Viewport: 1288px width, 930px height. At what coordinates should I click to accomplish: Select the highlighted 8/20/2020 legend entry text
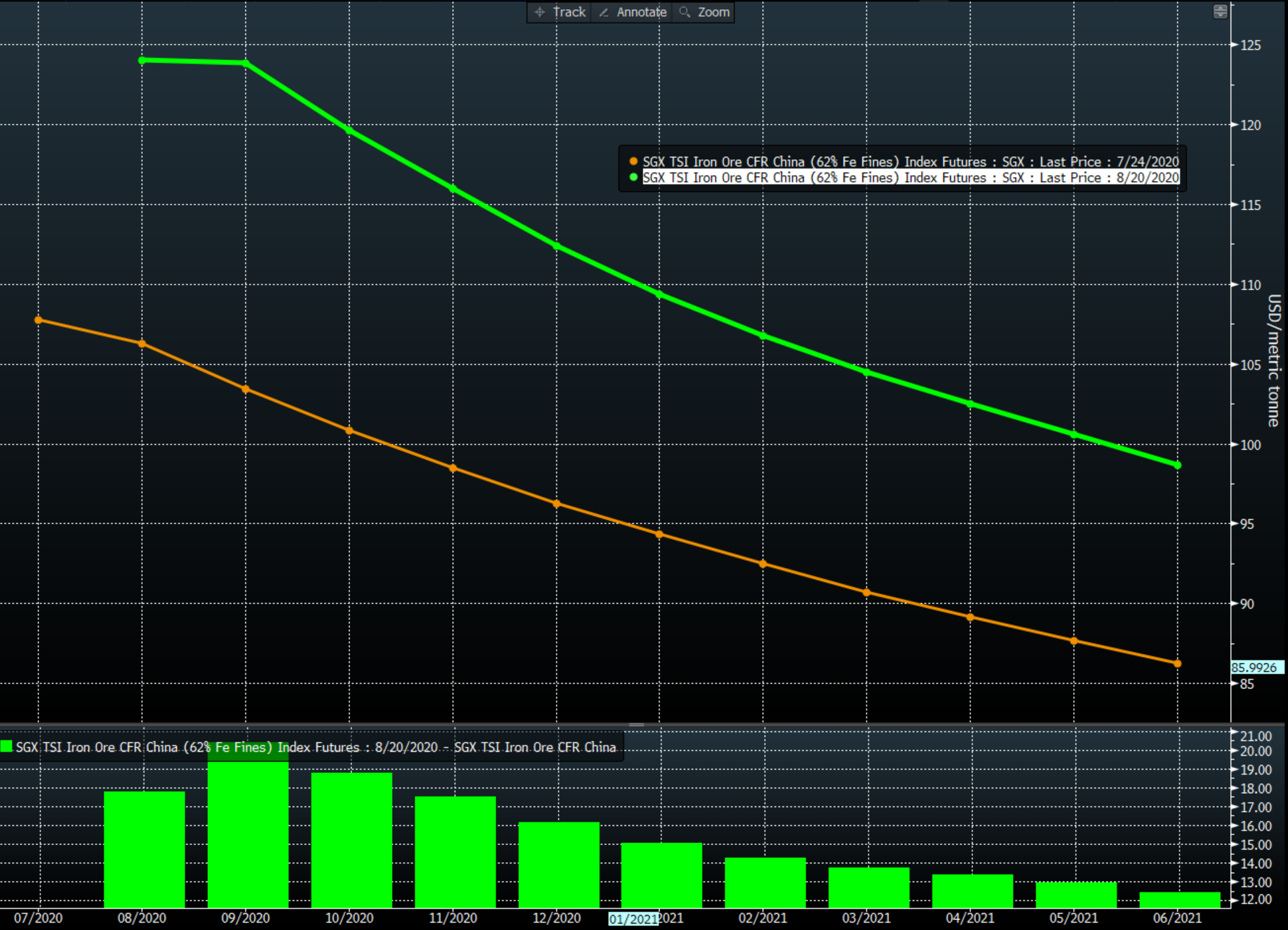[x=910, y=178]
